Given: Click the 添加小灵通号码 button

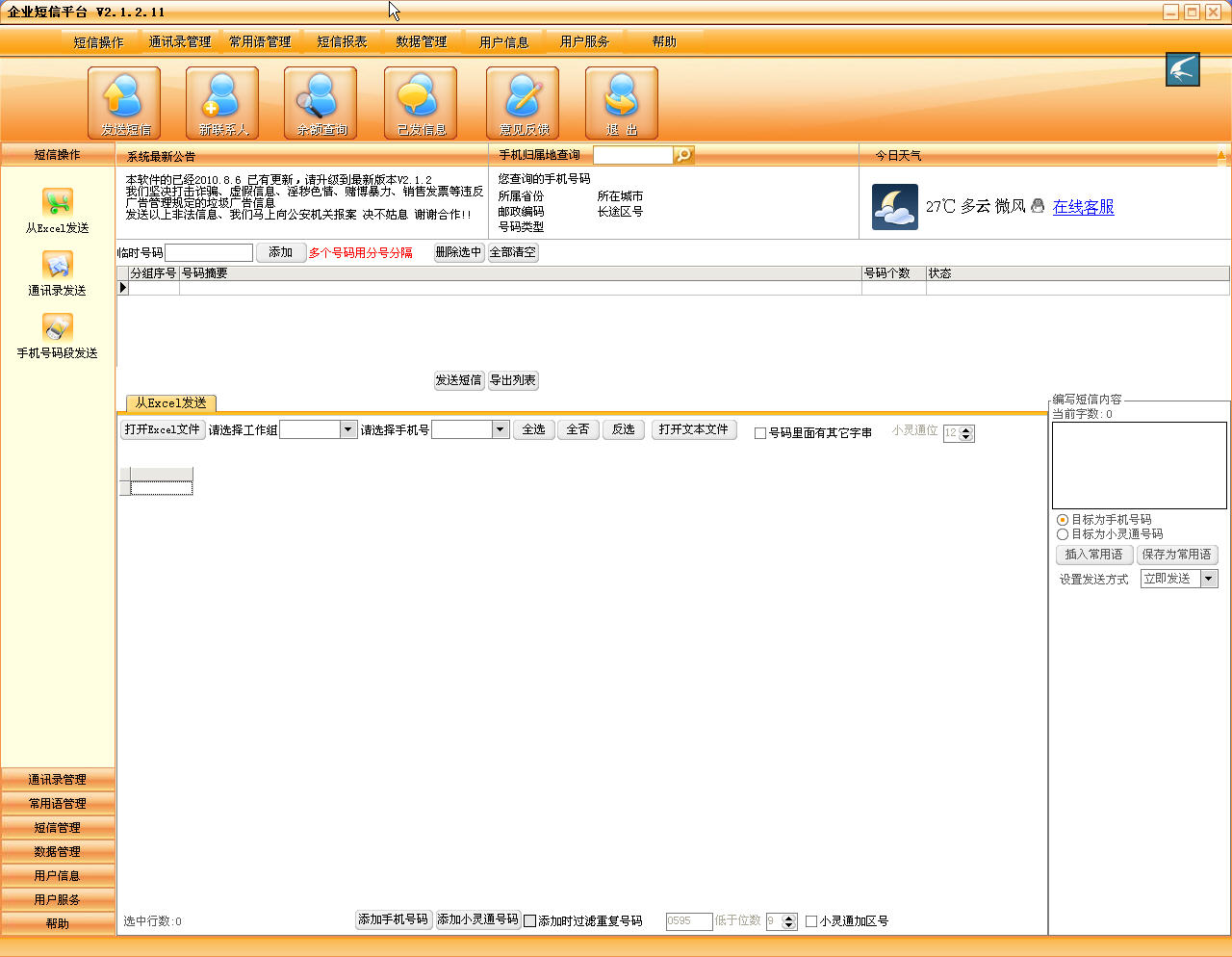Looking at the screenshot, I should (478, 919).
